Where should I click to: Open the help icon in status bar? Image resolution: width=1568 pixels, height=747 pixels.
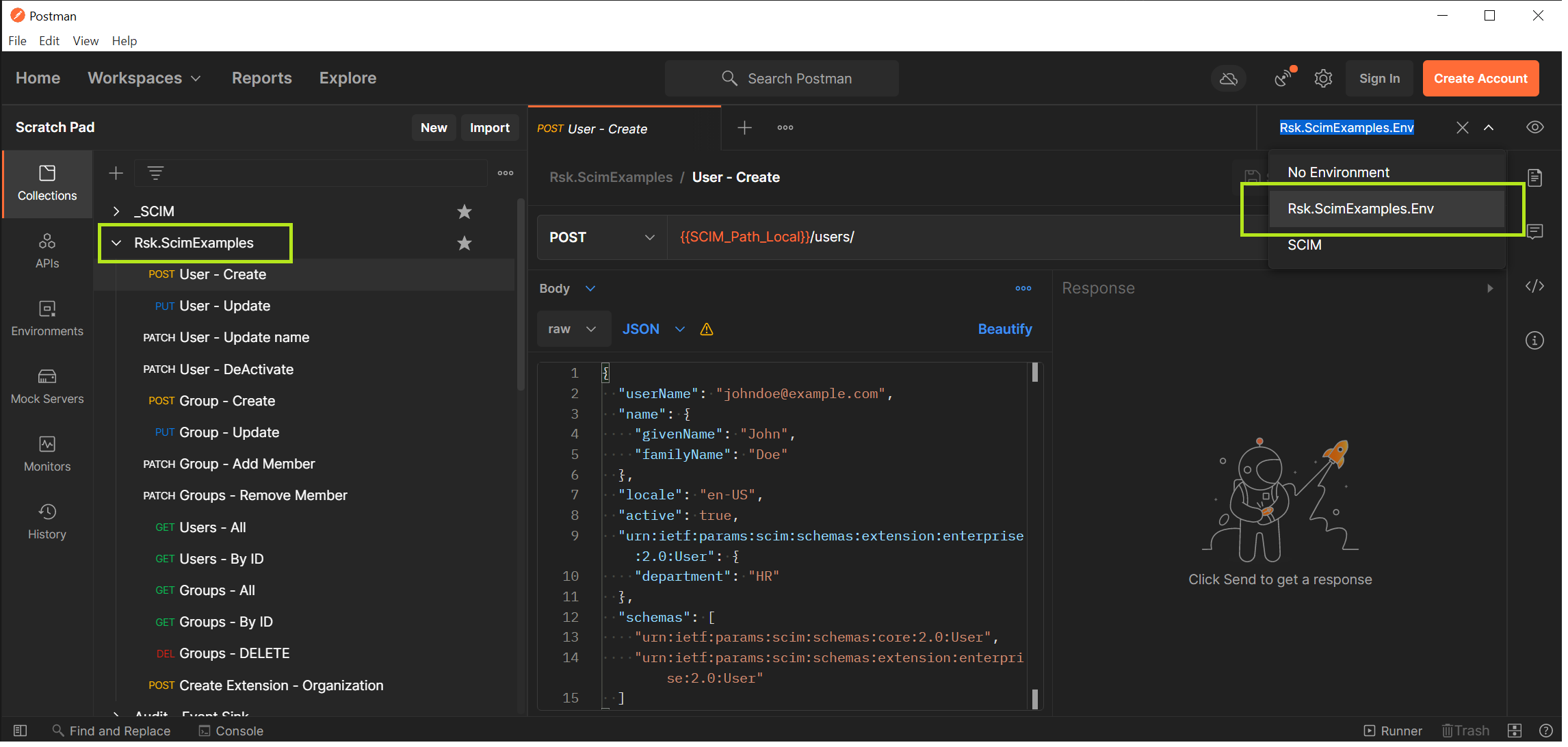pos(1546,731)
